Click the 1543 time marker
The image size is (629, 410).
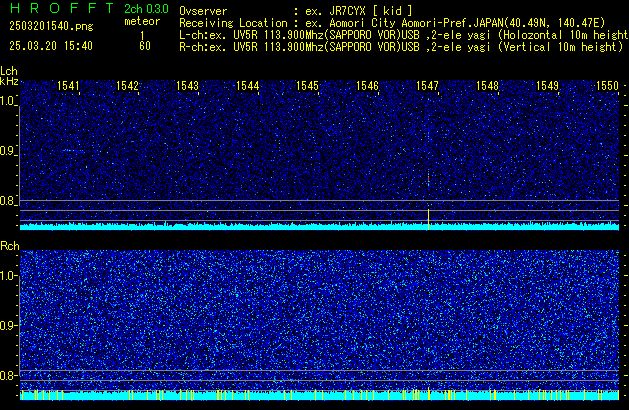pyautogui.click(x=187, y=86)
